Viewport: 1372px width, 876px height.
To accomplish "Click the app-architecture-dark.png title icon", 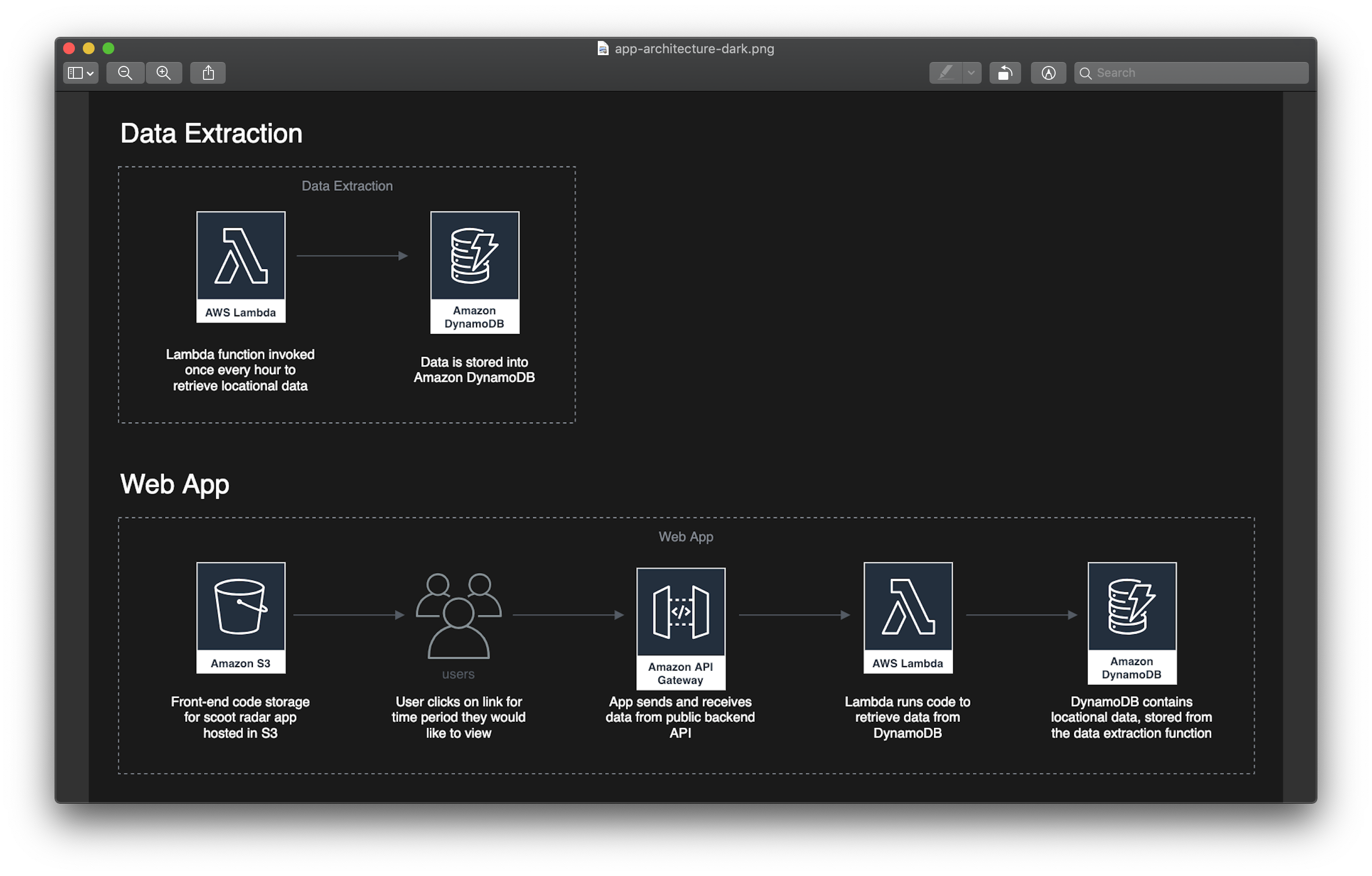I will 602,48.
